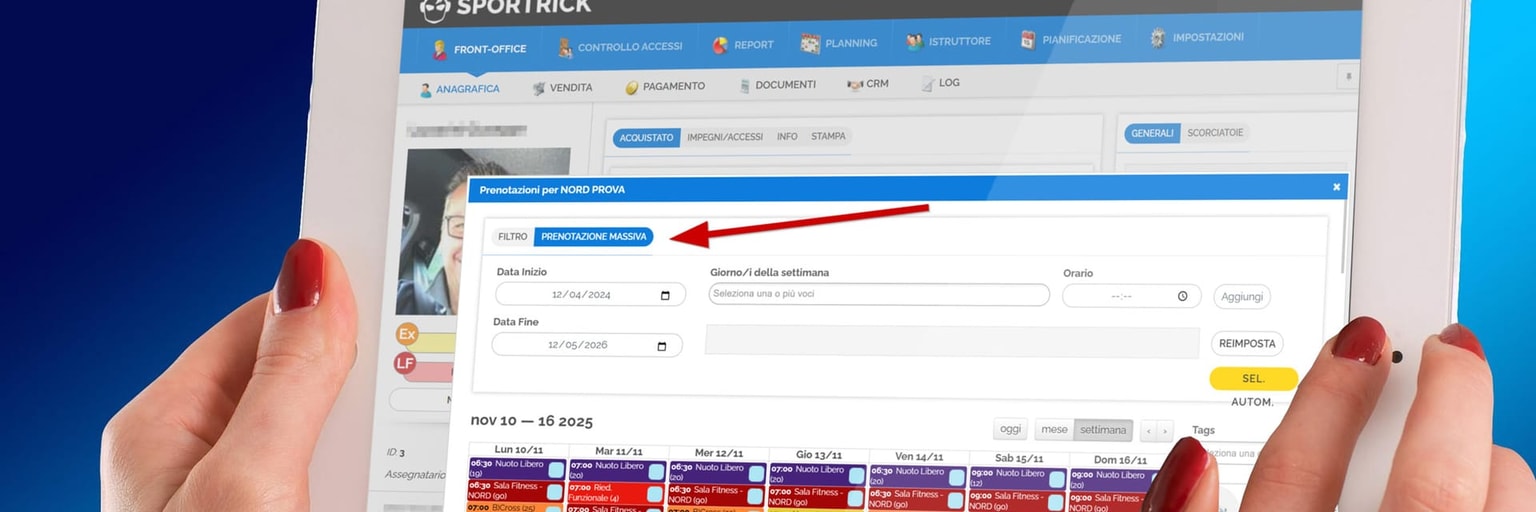Open the Istruttore section icon

[x=914, y=42]
